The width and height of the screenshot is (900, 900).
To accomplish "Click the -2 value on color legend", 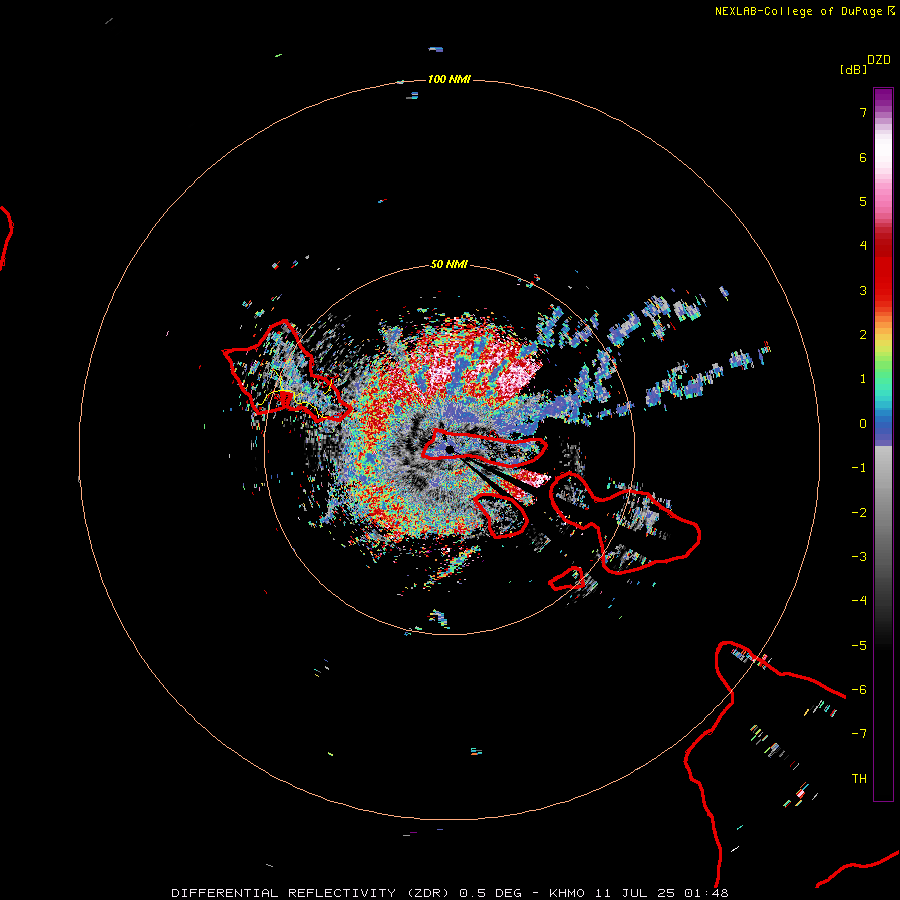I will point(859,513).
